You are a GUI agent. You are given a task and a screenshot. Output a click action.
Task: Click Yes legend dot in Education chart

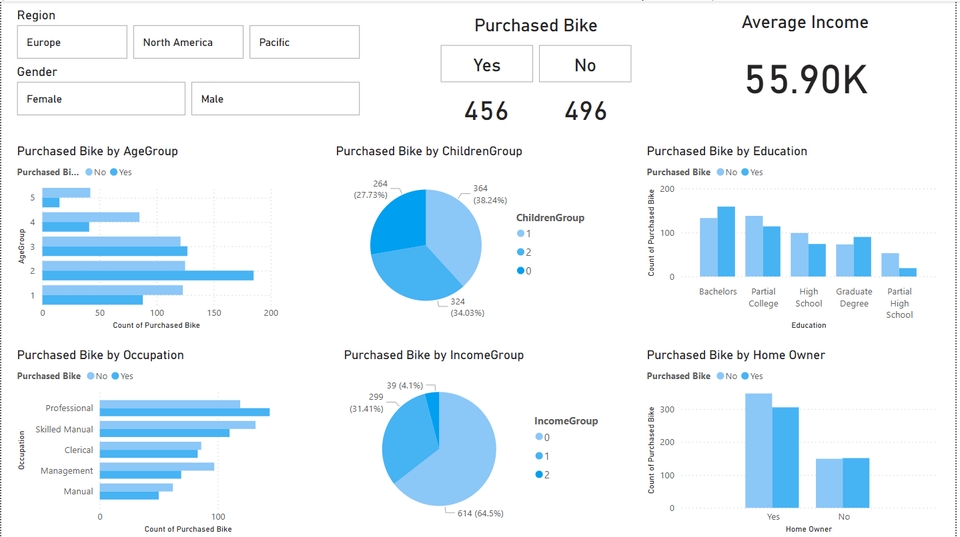click(x=744, y=173)
